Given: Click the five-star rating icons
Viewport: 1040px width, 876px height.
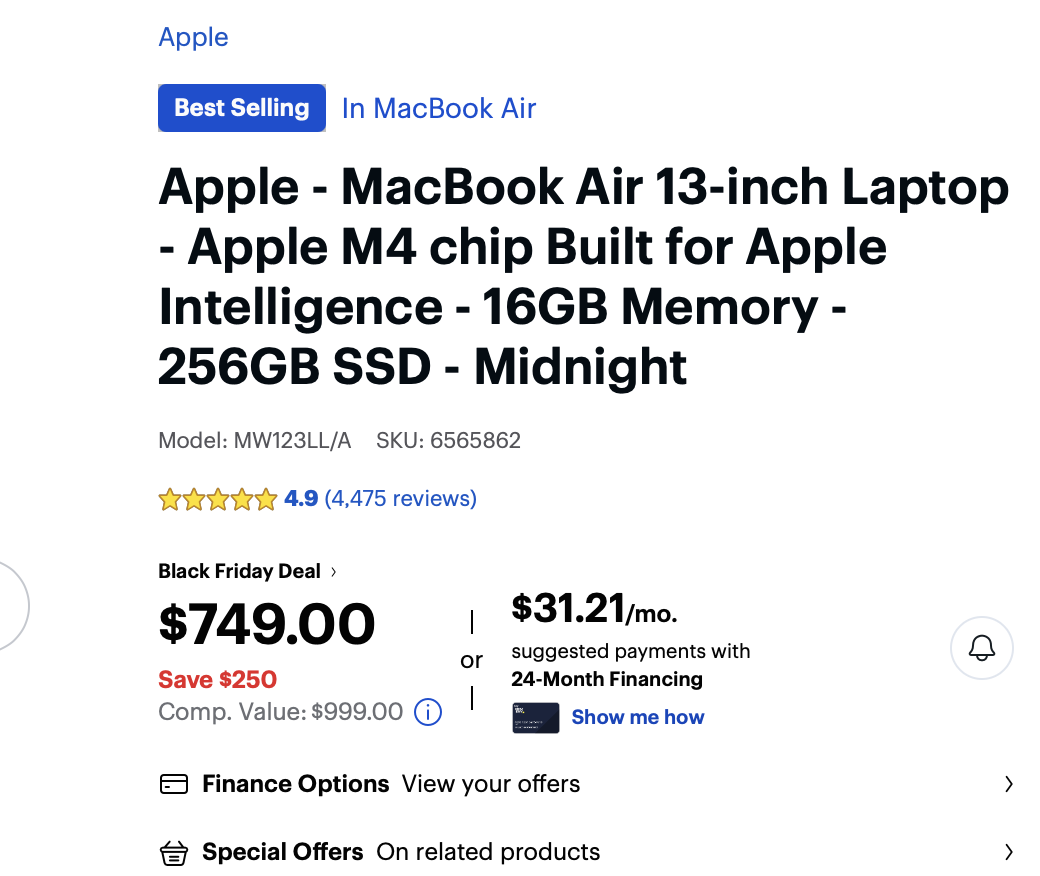Looking at the screenshot, I should tap(217, 499).
